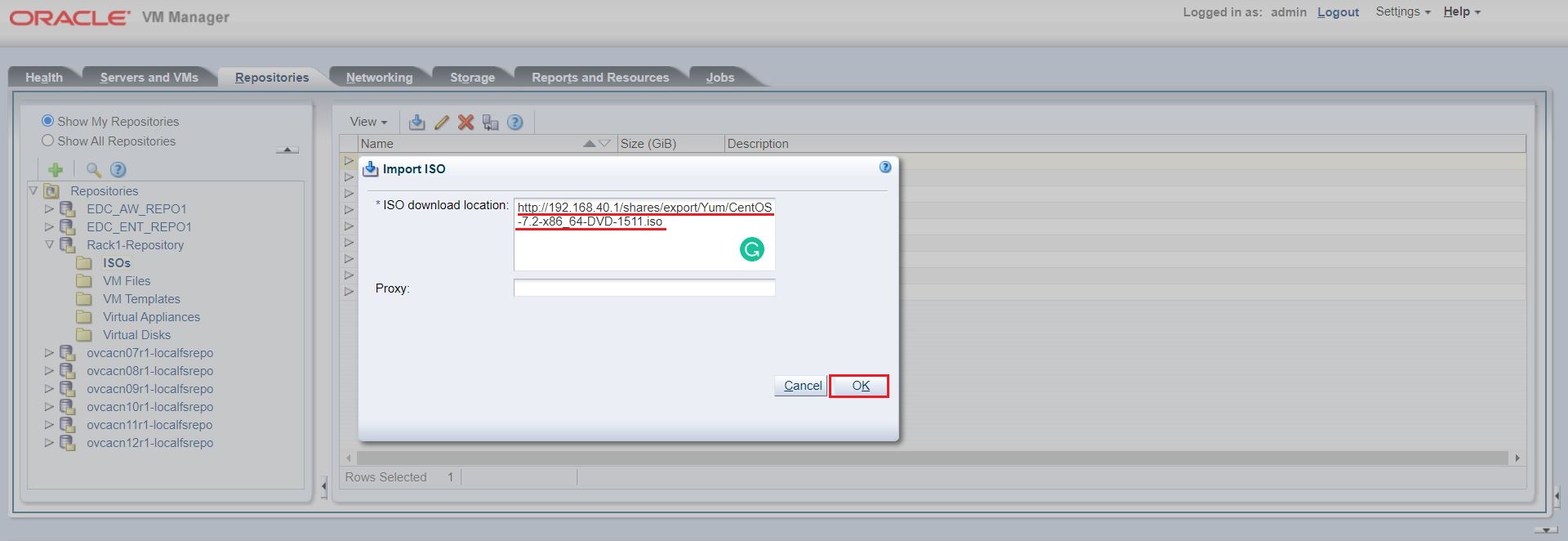The height and width of the screenshot is (541, 1568).
Task: Click the Import ISO dialog help icon
Action: (885, 167)
